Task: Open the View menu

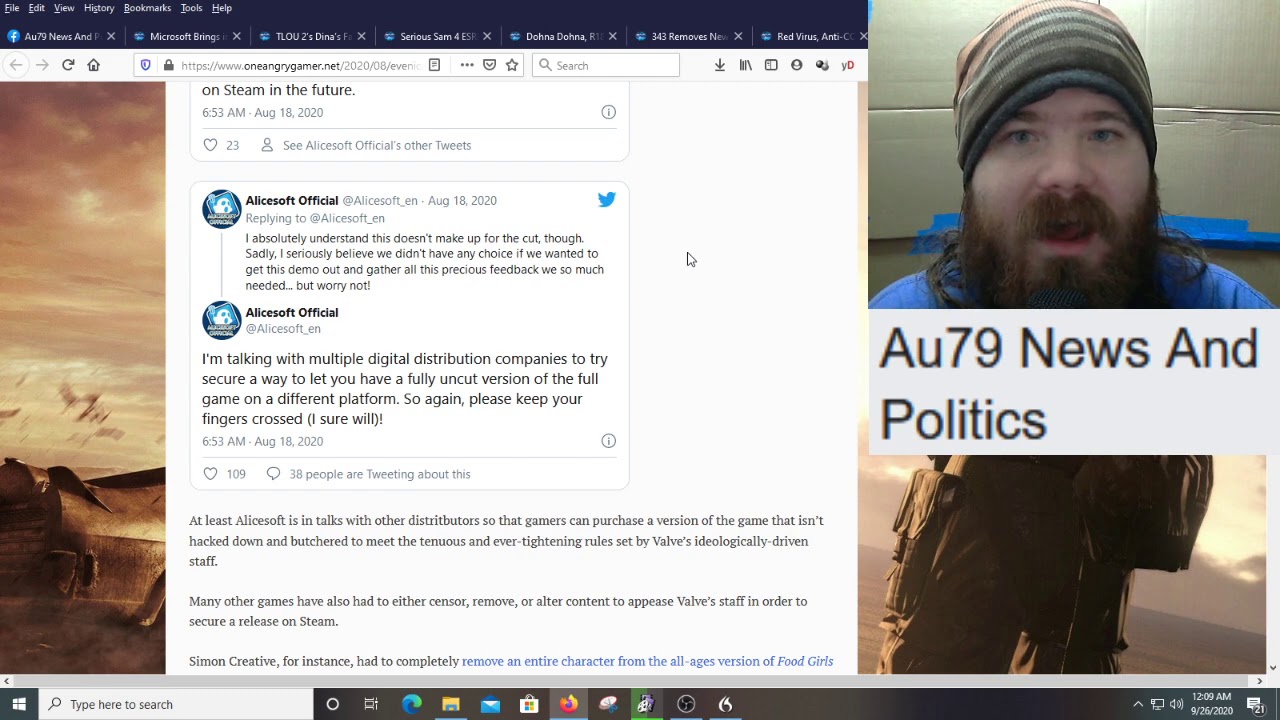Action: tap(64, 8)
